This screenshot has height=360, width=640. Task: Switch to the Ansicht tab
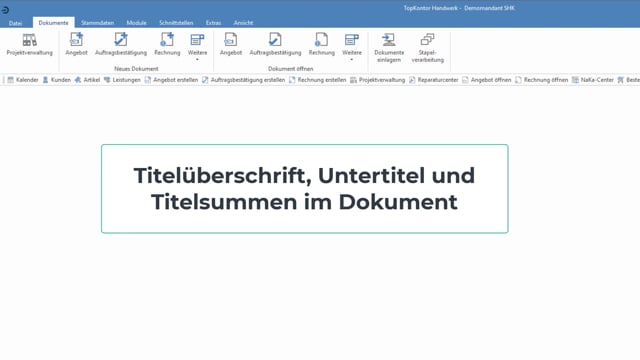coord(243,23)
